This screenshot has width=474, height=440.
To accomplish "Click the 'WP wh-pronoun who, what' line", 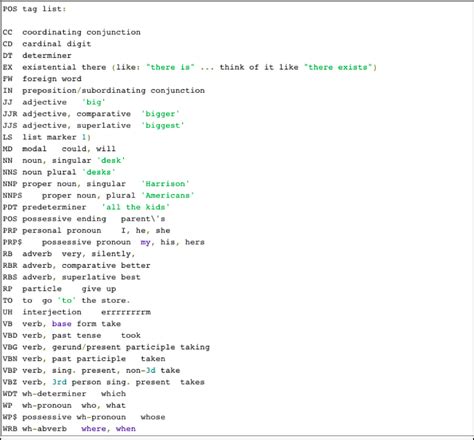I will tap(64, 406).
